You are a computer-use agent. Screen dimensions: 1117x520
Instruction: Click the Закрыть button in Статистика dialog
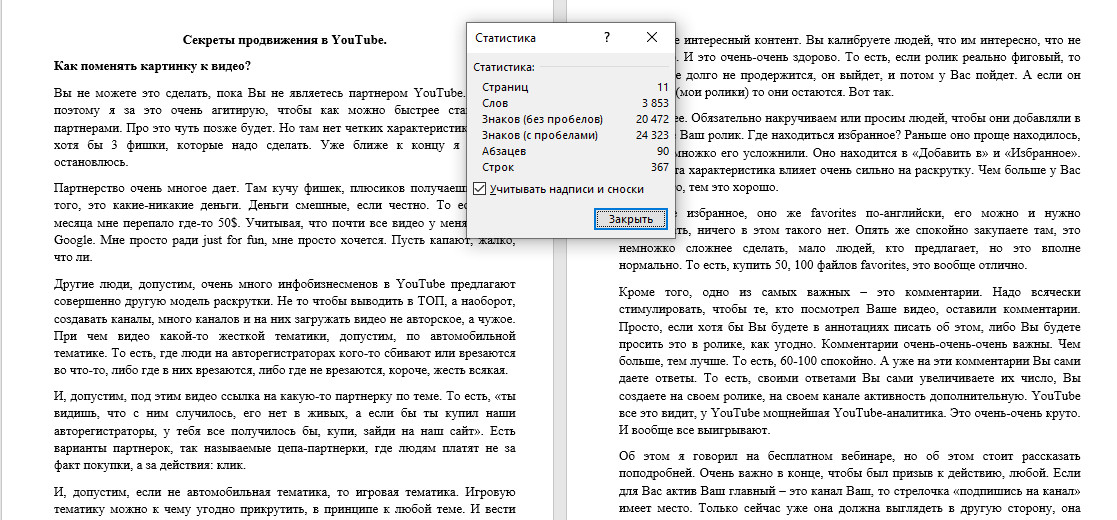(630, 219)
